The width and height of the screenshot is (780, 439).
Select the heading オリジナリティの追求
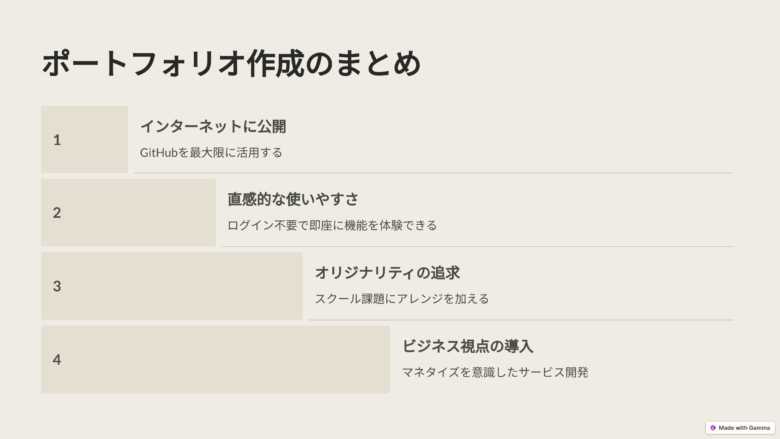tap(387, 273)
